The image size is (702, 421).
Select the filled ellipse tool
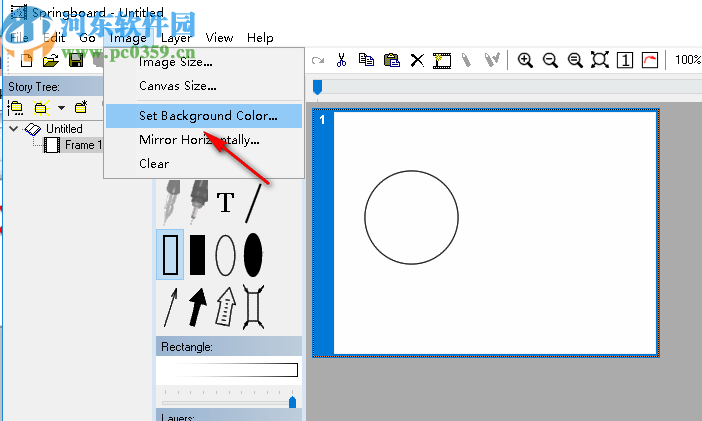pos(254,255)
